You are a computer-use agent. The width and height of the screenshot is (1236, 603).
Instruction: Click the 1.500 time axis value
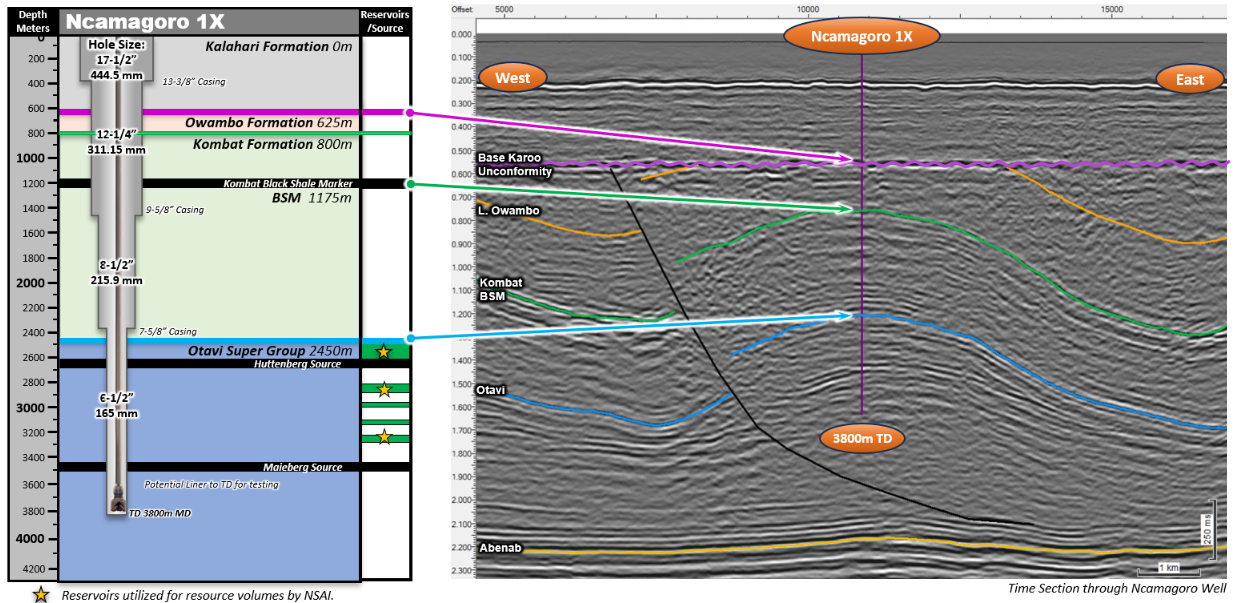tap(462, 385)
